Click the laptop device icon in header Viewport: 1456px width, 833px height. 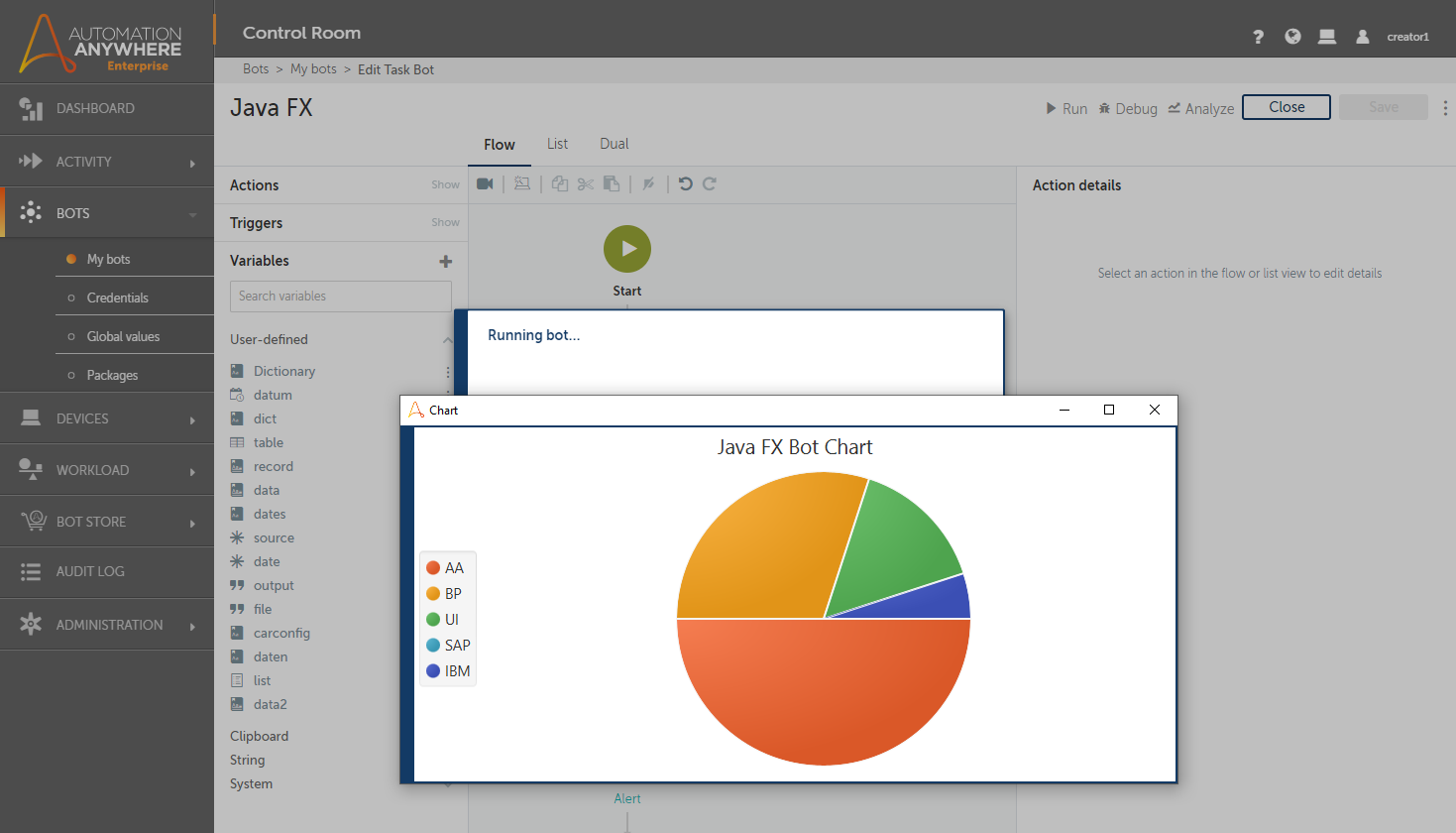(1327, 37)
